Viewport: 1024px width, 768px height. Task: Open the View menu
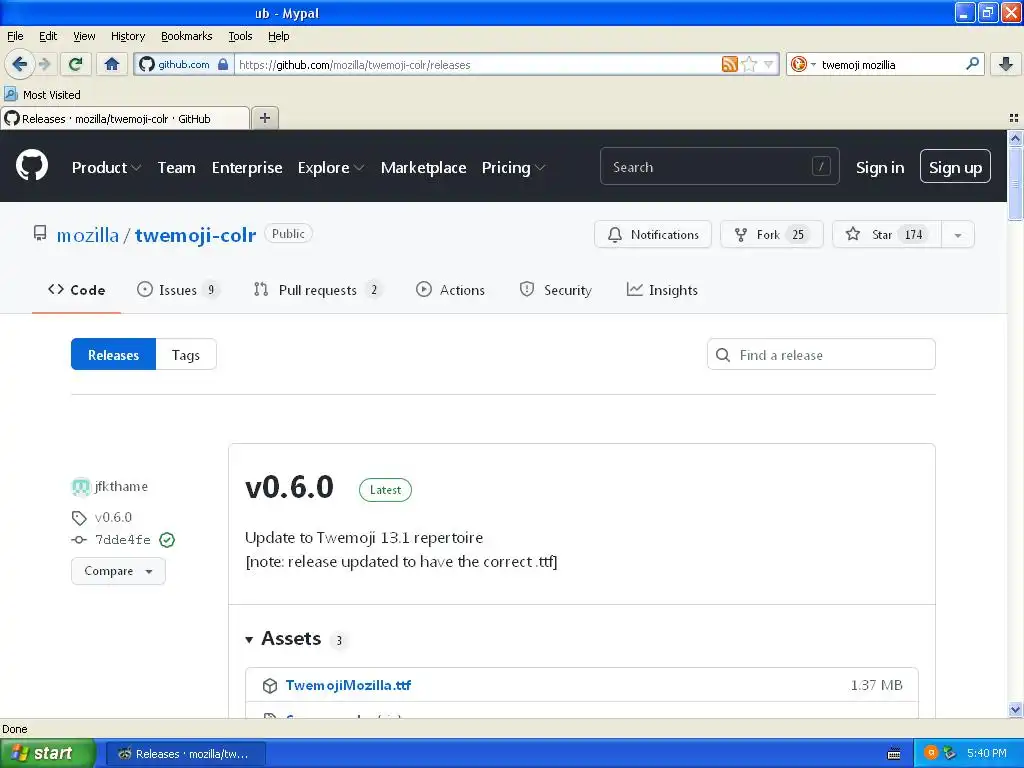point(84,36)
